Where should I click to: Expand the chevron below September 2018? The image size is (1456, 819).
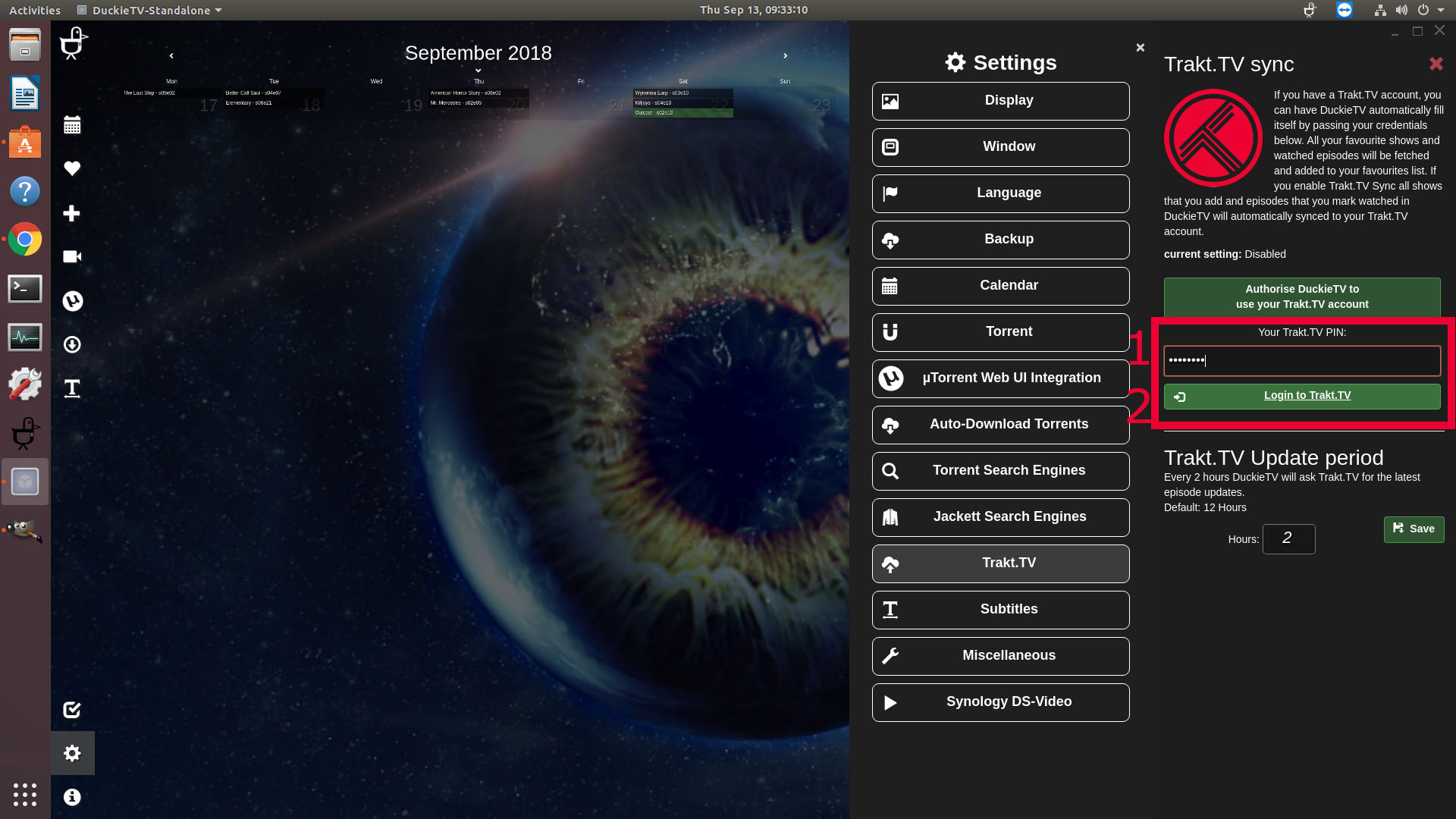[x=478, y=71]
